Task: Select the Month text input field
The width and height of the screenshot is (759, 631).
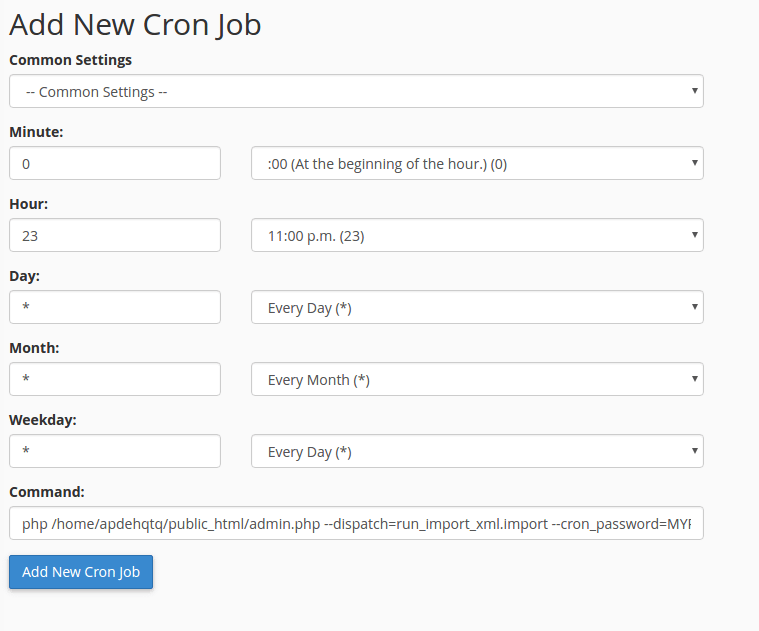Action: 115,379
